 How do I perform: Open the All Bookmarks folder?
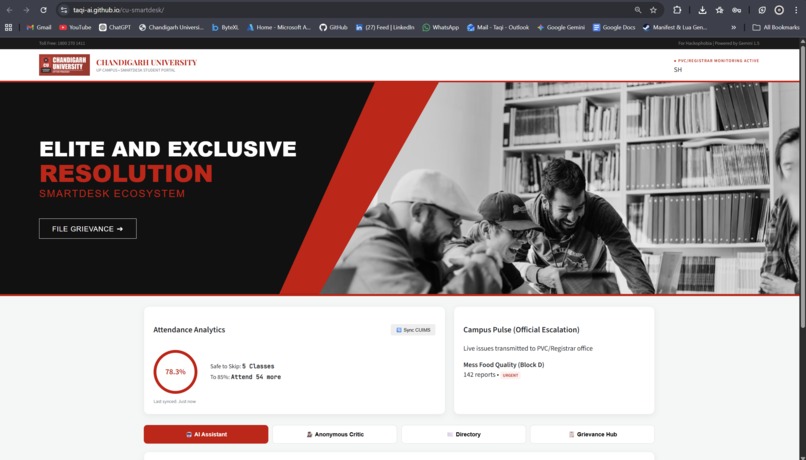pyautogui.click(x=776, y=27)
